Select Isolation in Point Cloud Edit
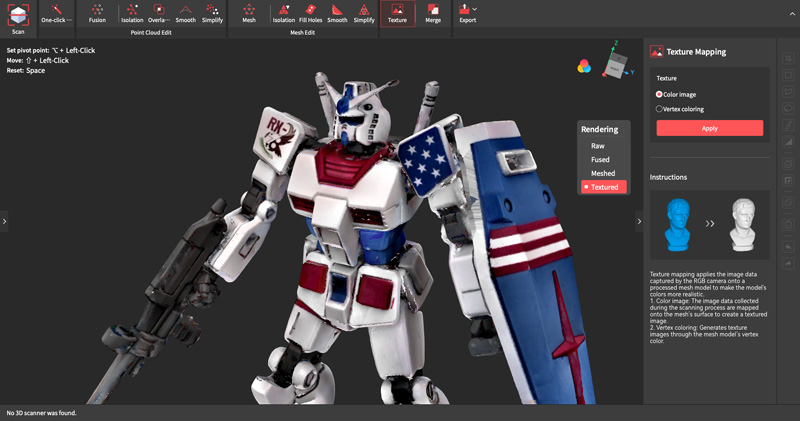This screenshot has height=421, width=800. tap(132, 14)
